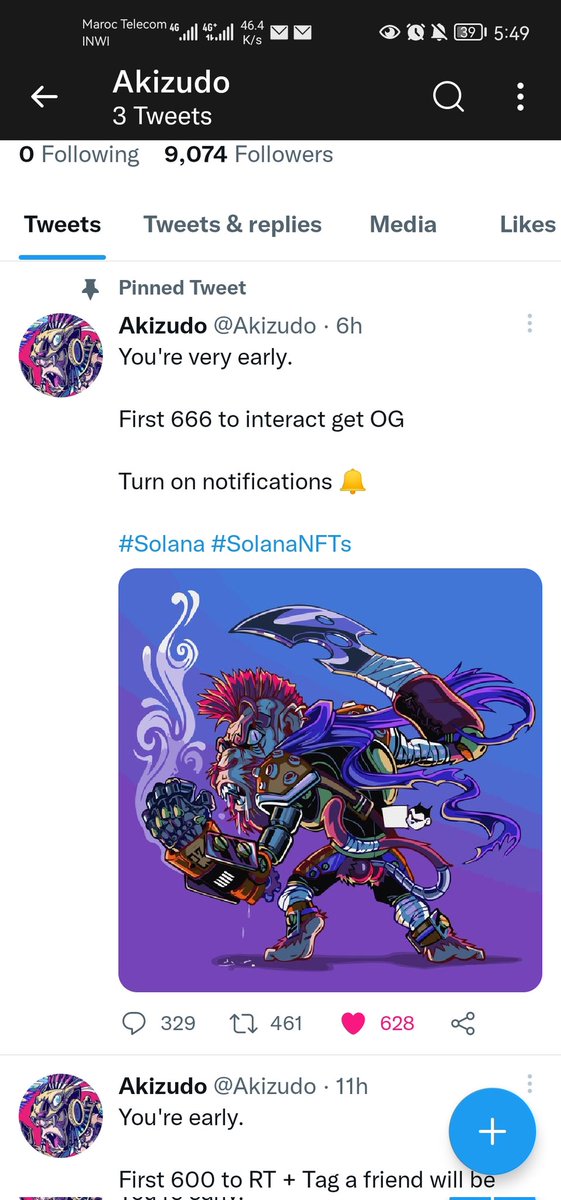Open Akizudo avatar on pinned tweet
561x1200 pixels.
[61, 354]
